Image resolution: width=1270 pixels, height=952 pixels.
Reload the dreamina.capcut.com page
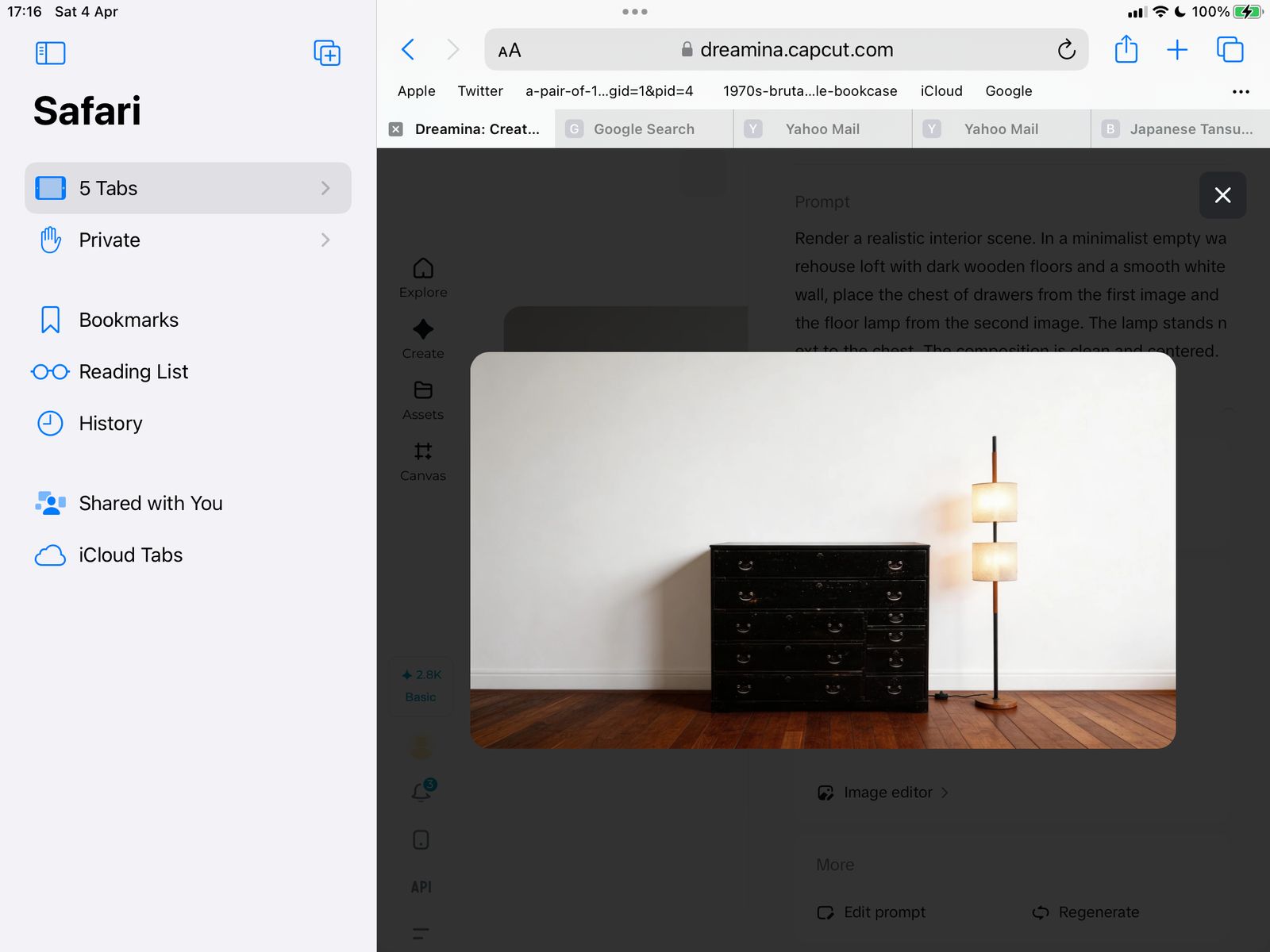(1067, 50)
